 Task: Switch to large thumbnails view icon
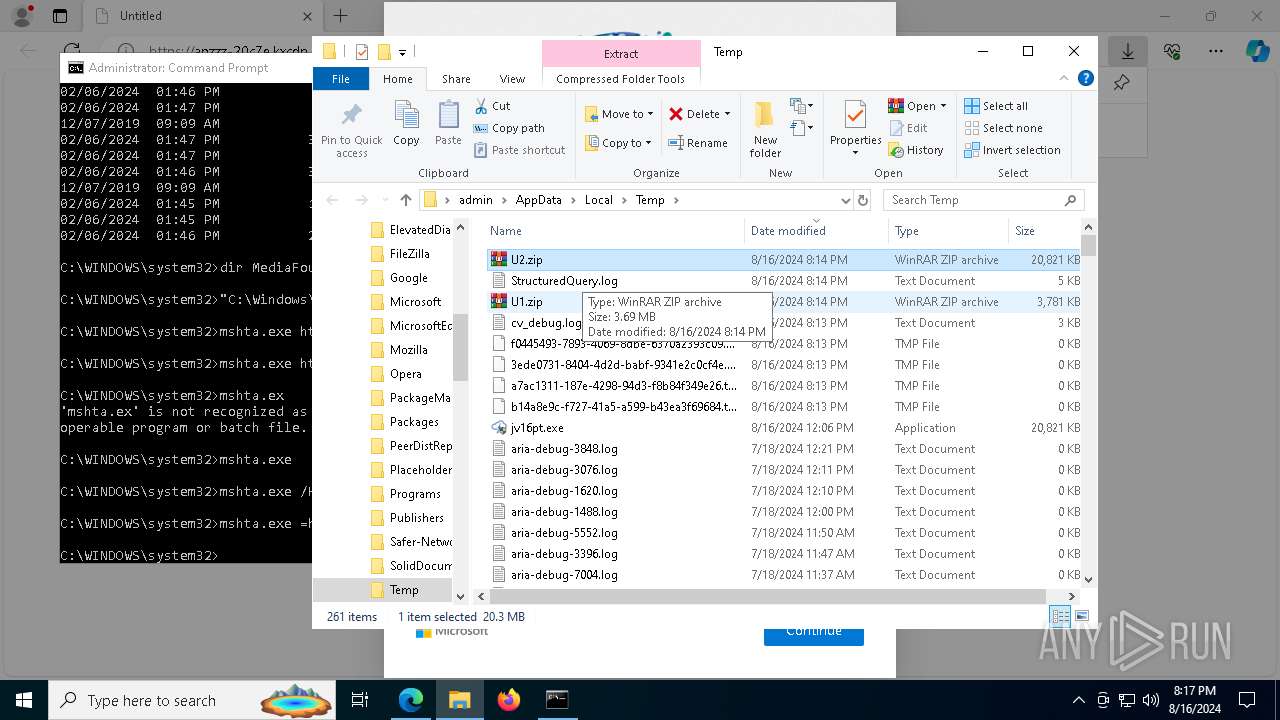[x=1081, y=617]
